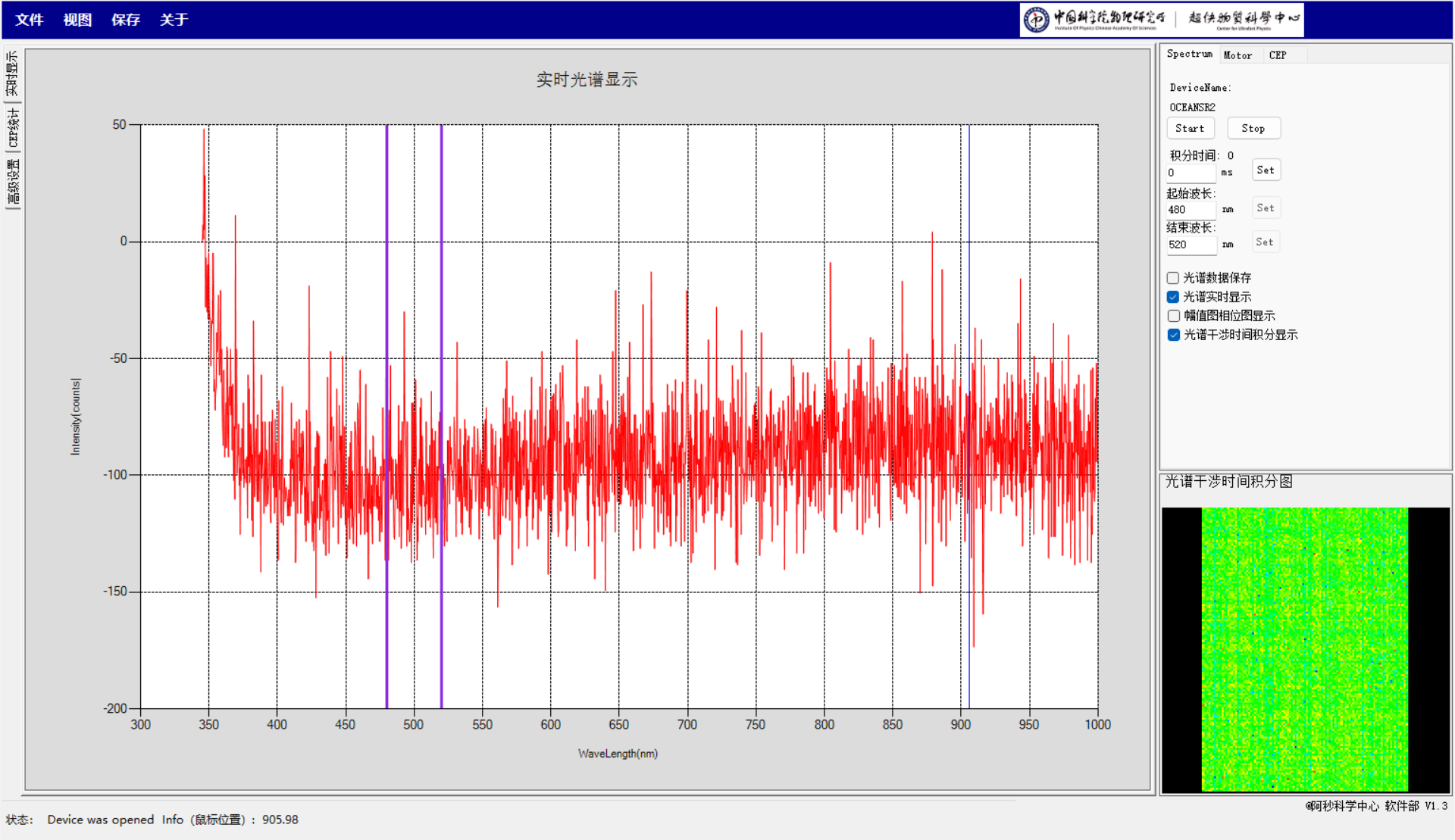Click the mouse position value 905.98
This screenshot has width=1455, height=840.
(x=280, y=820)
